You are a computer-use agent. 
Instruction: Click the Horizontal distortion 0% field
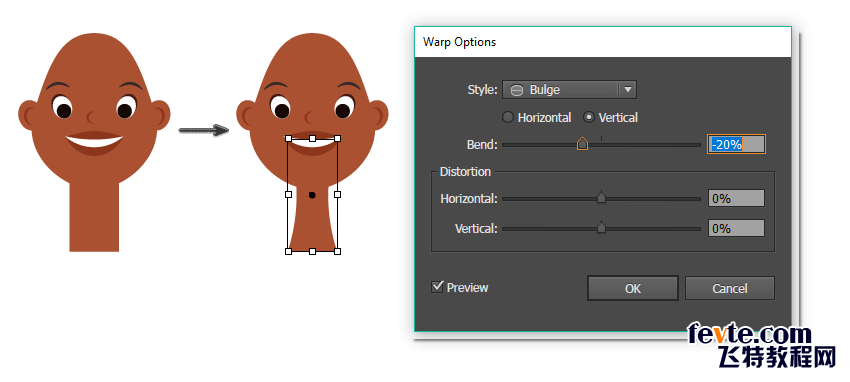(736, 198)
